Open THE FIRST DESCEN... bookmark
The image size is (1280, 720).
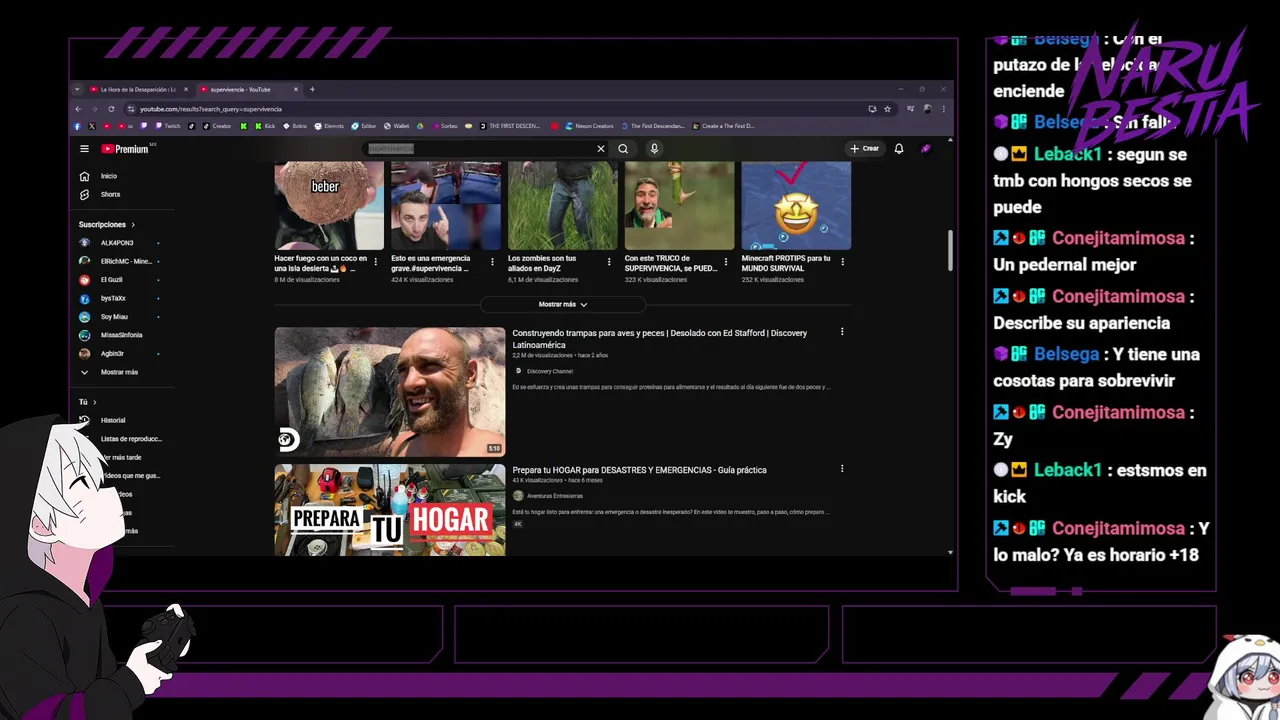click(510, 126)
